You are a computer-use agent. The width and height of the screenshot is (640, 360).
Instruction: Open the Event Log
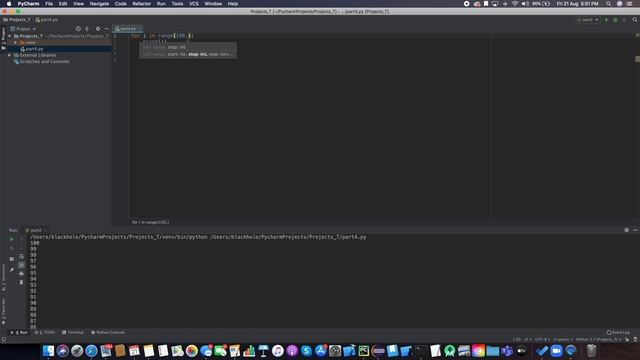[x=618, y=332]
